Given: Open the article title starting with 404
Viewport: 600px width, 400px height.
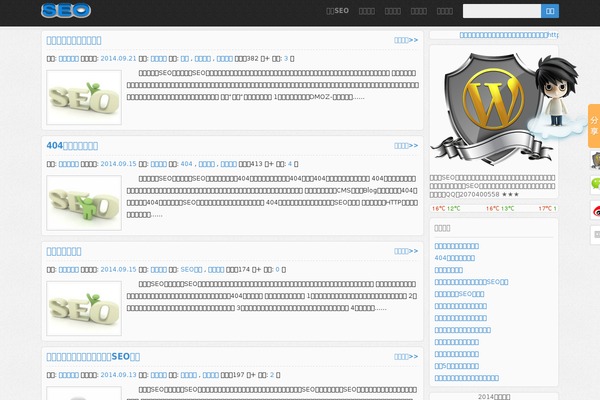Looking at the screenshot, I should click(72, 146).
